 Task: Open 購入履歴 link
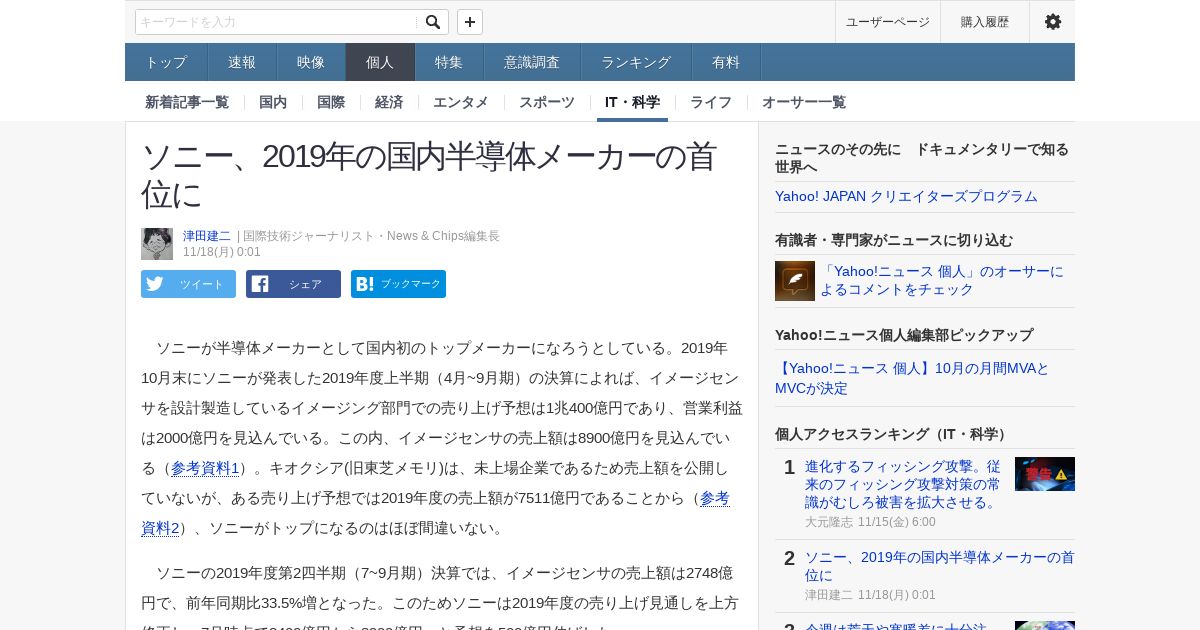tap(985, 22)
